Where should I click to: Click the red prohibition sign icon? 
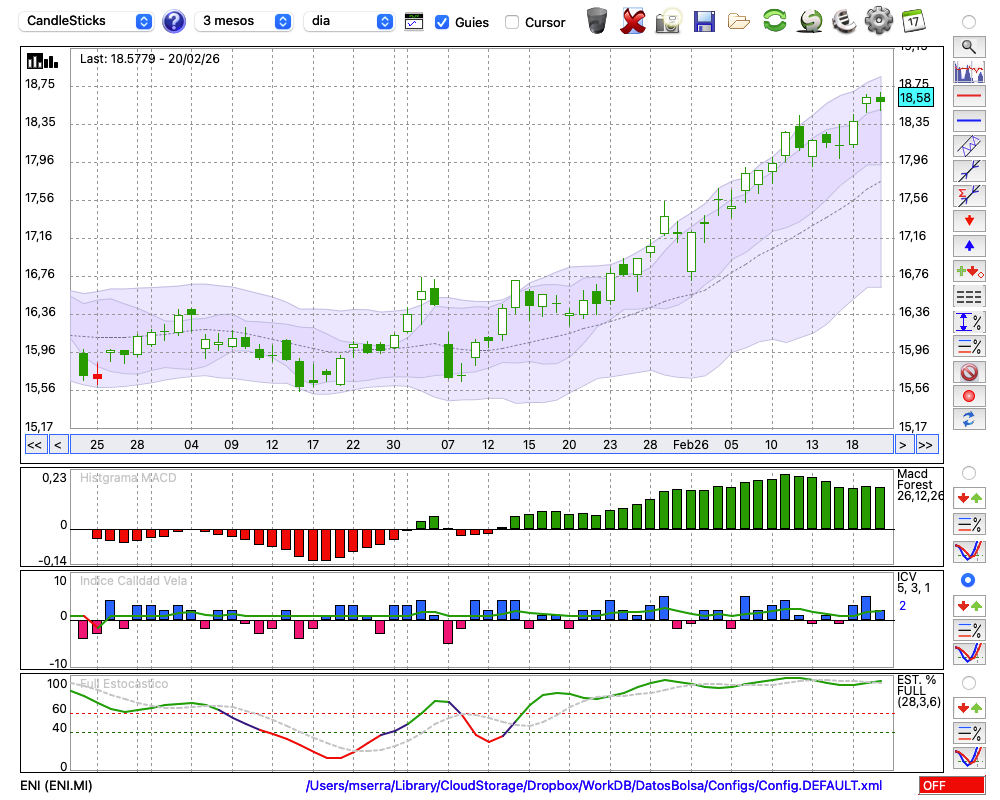(968, 371)
